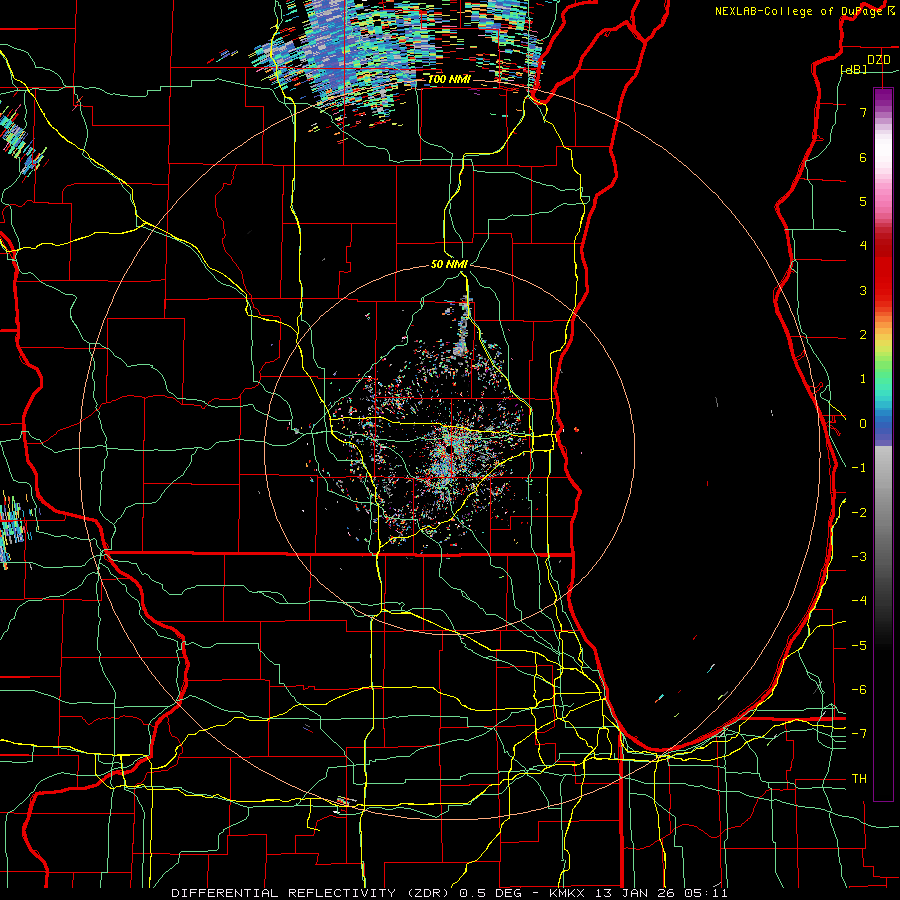The height and width of the screenshot is (900, 900).
Task: Click the 13 JAN 26 date text
Action: (x=634, y=893)
